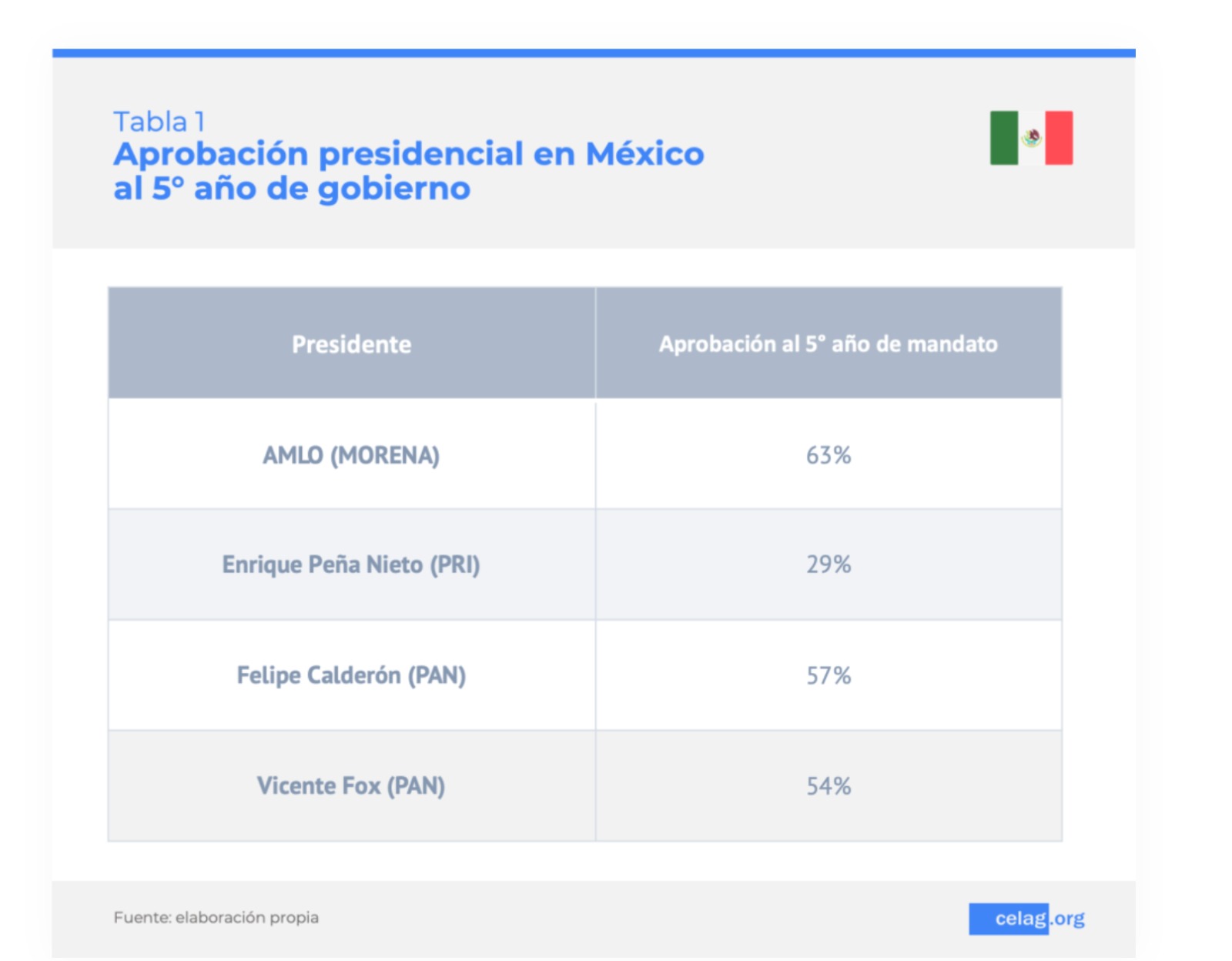Select the 'Felipe Calderón (PAN)' cell
The image size is (1232, 961).
point(351,675)
